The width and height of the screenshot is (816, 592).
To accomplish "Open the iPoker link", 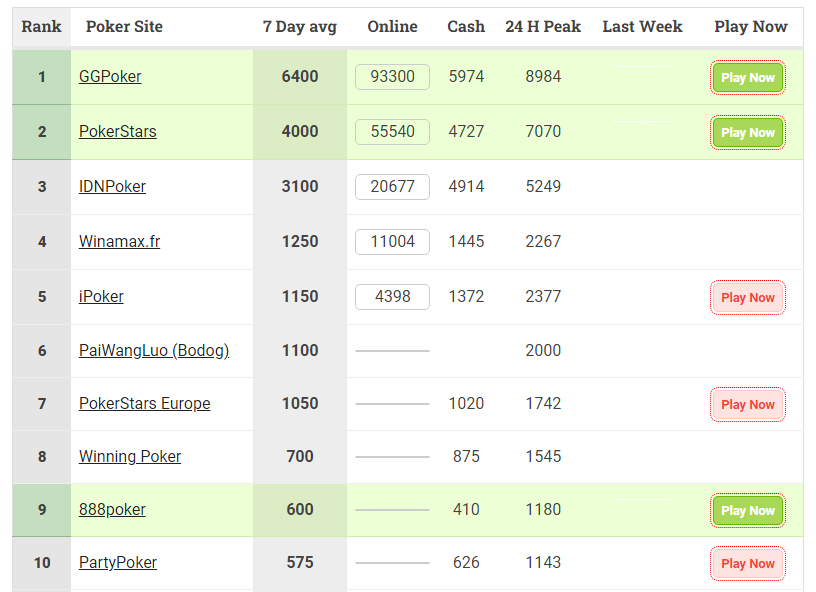I will [x=101, y=297].
